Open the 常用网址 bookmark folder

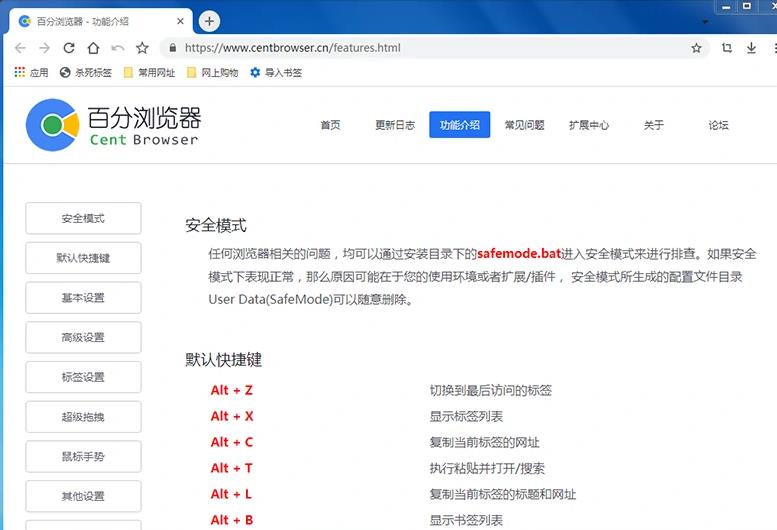coord(149,73)
